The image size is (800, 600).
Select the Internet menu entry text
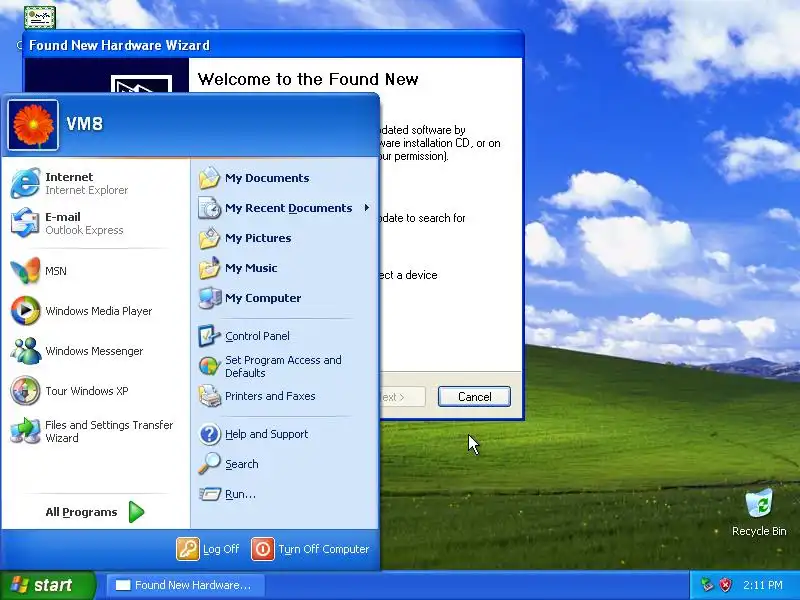[x=69, y=177]
